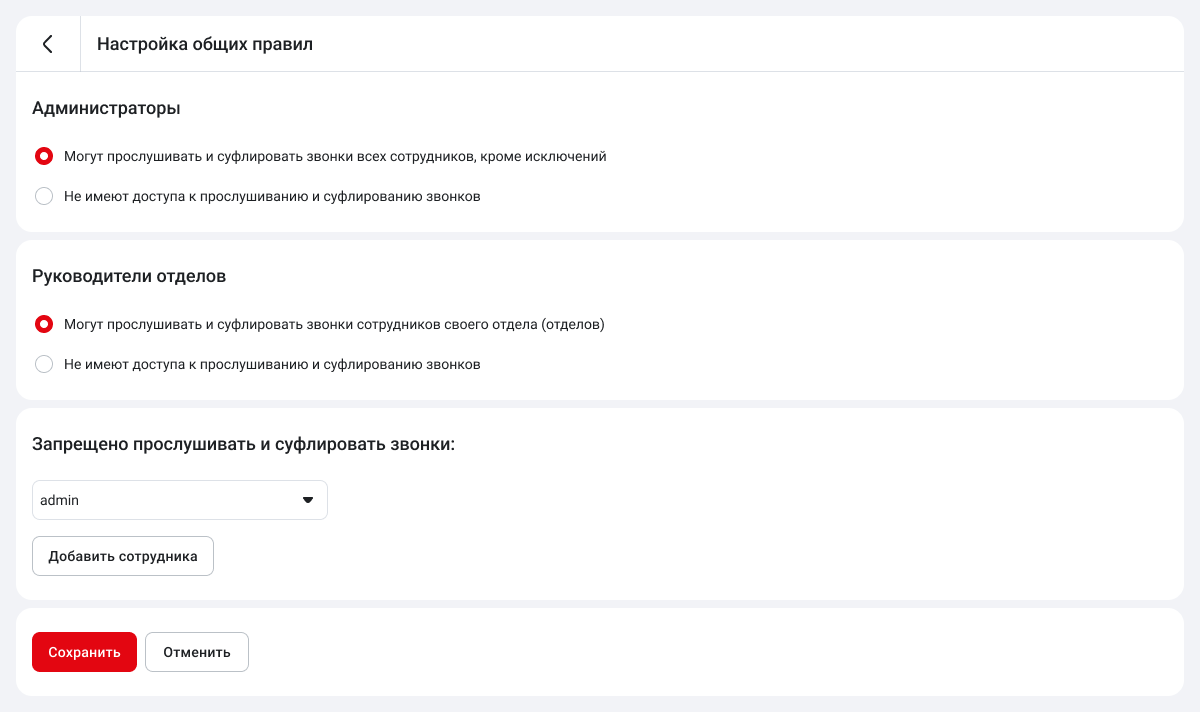Click the 'admin' value in the employee combo box
This screenshot has width=1200, height=712.
[x=60, y=500]
